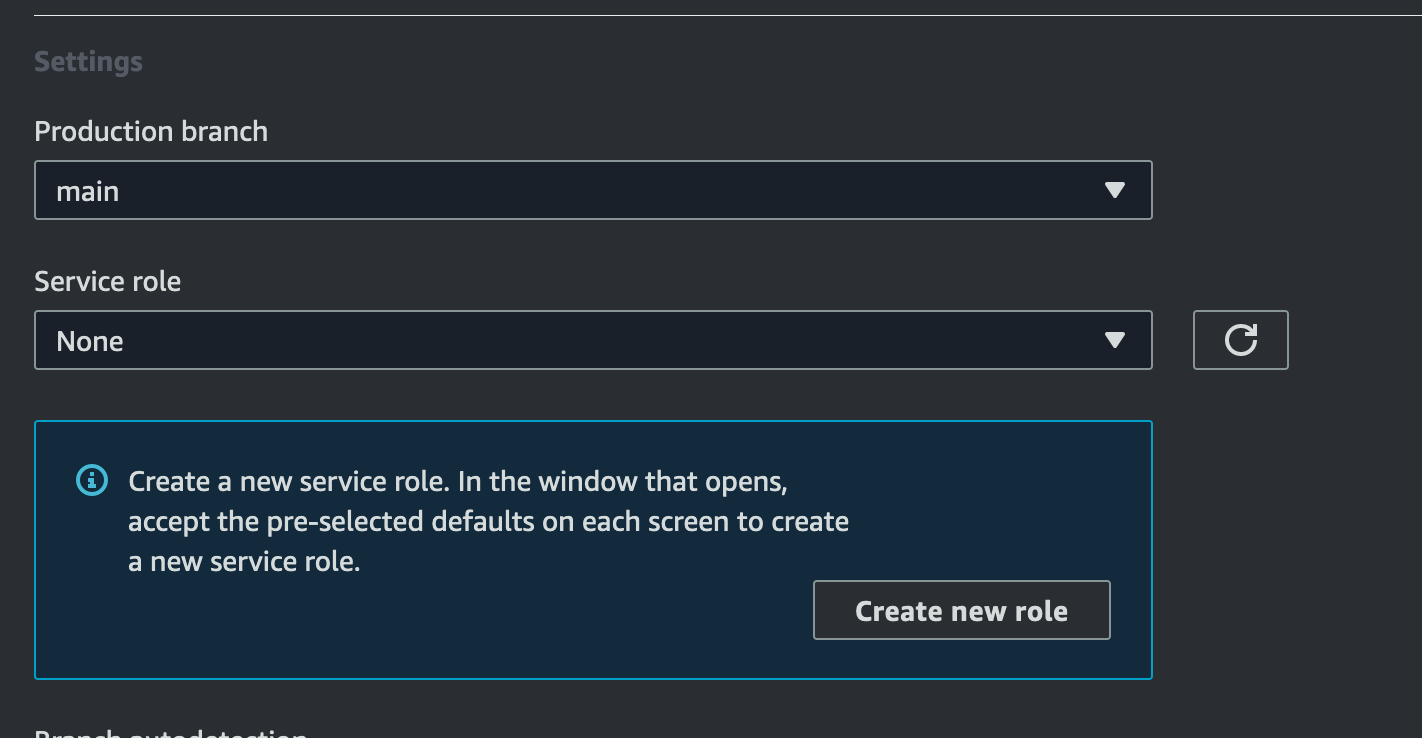Viewport: 1422px width, 738px height.
Task: Click the info icon in the notice
Action: 92,481
